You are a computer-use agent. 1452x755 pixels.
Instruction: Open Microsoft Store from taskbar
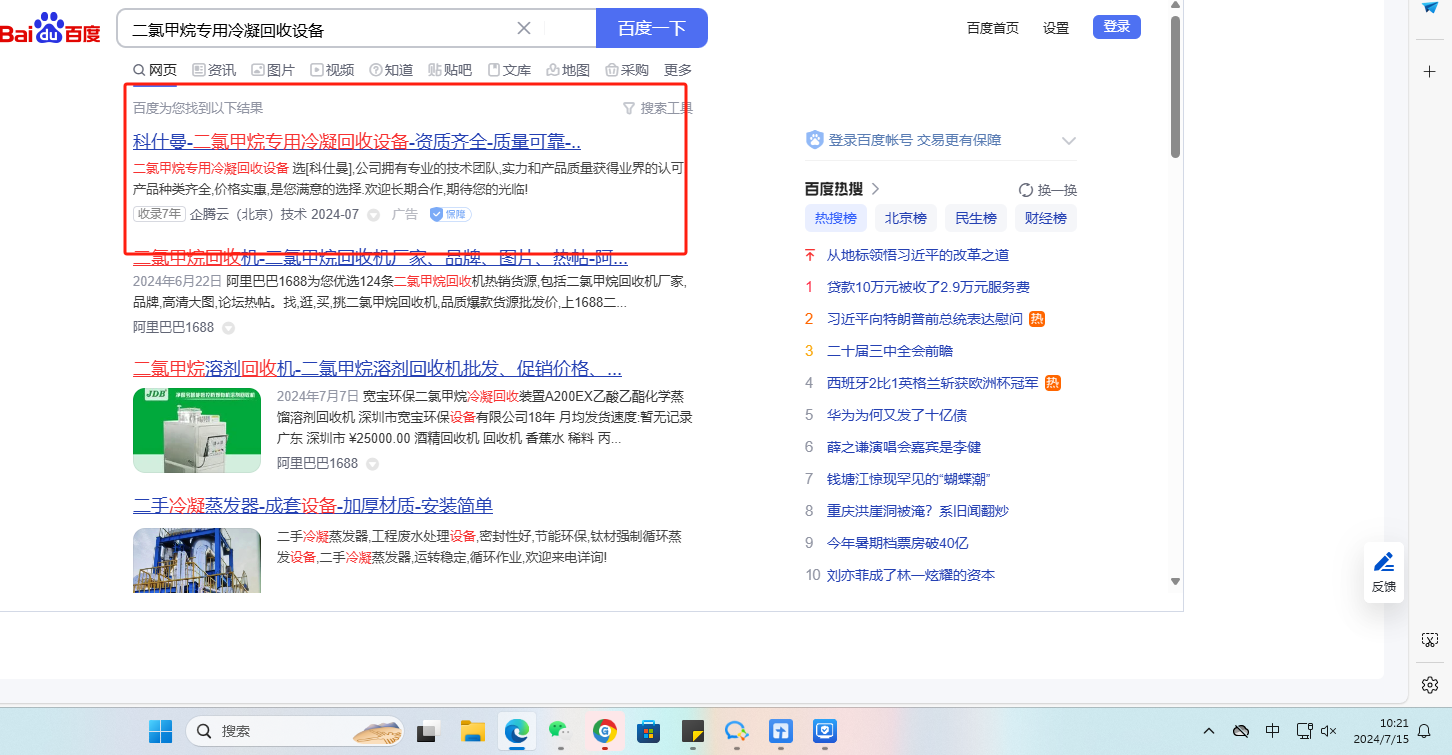click(x=649, y=731)
